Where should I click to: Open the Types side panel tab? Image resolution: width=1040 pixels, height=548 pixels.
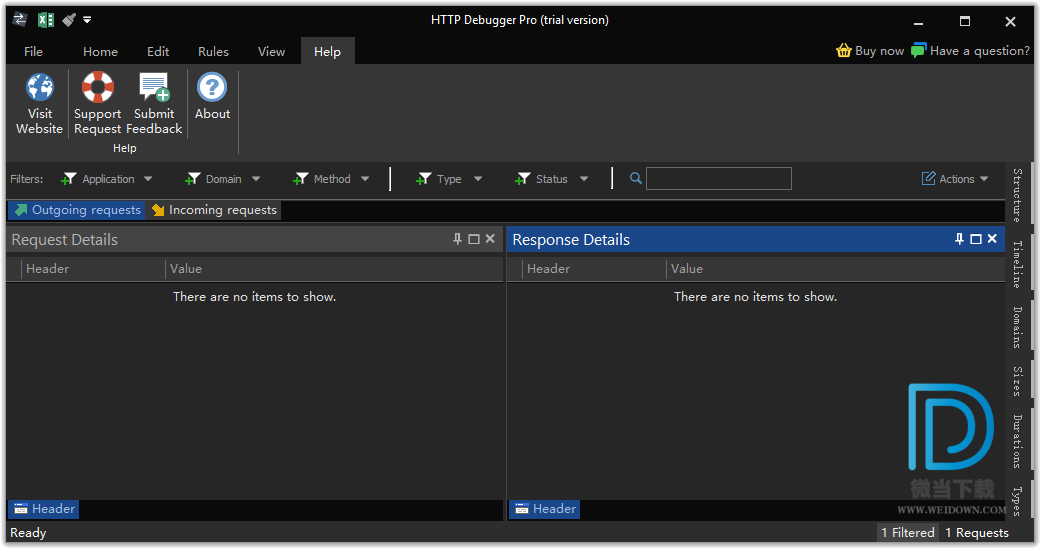[x=1017, y=500]
